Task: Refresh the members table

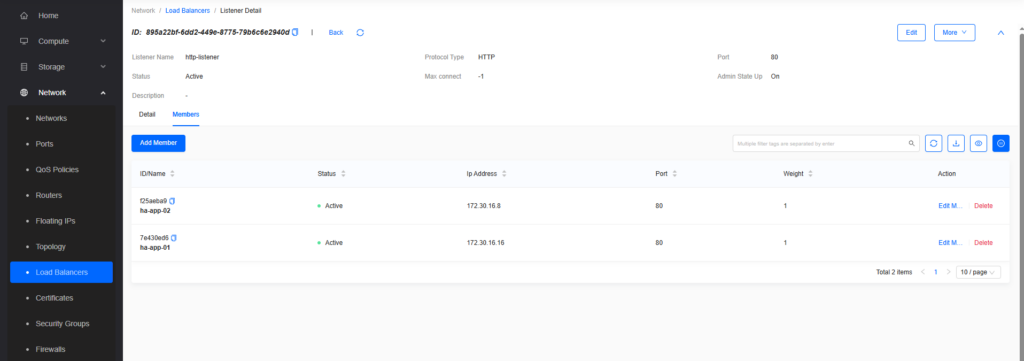Action: (934, 143)
